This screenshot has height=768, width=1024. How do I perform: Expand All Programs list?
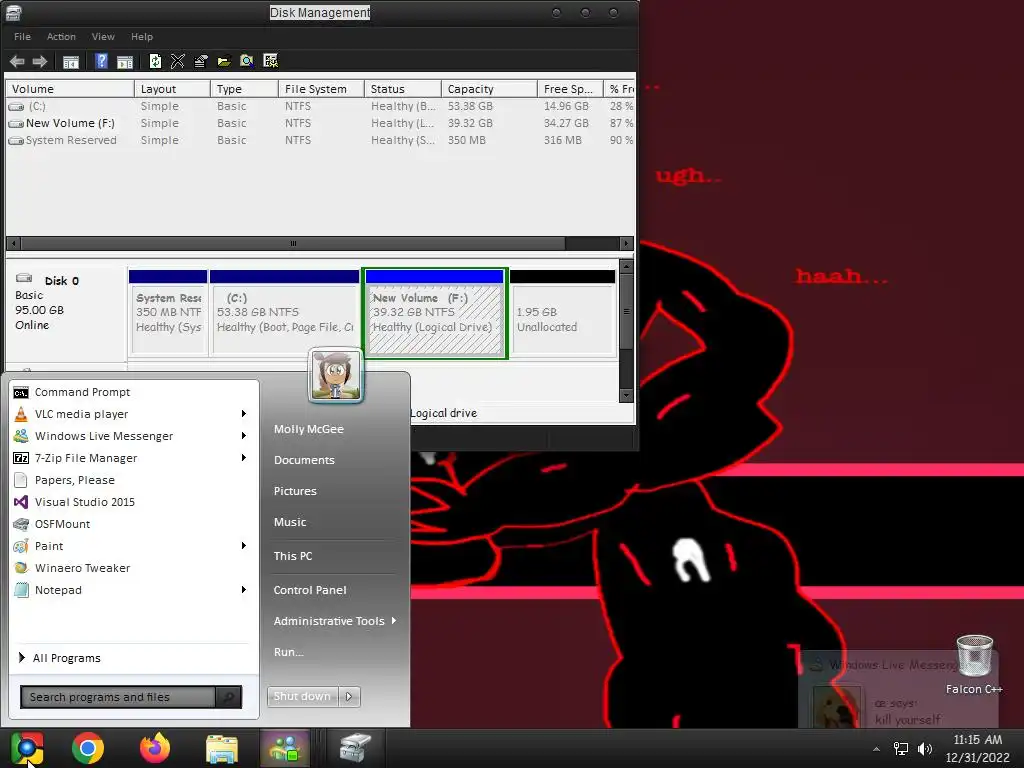pyautogui.click(x=59, y=658)
